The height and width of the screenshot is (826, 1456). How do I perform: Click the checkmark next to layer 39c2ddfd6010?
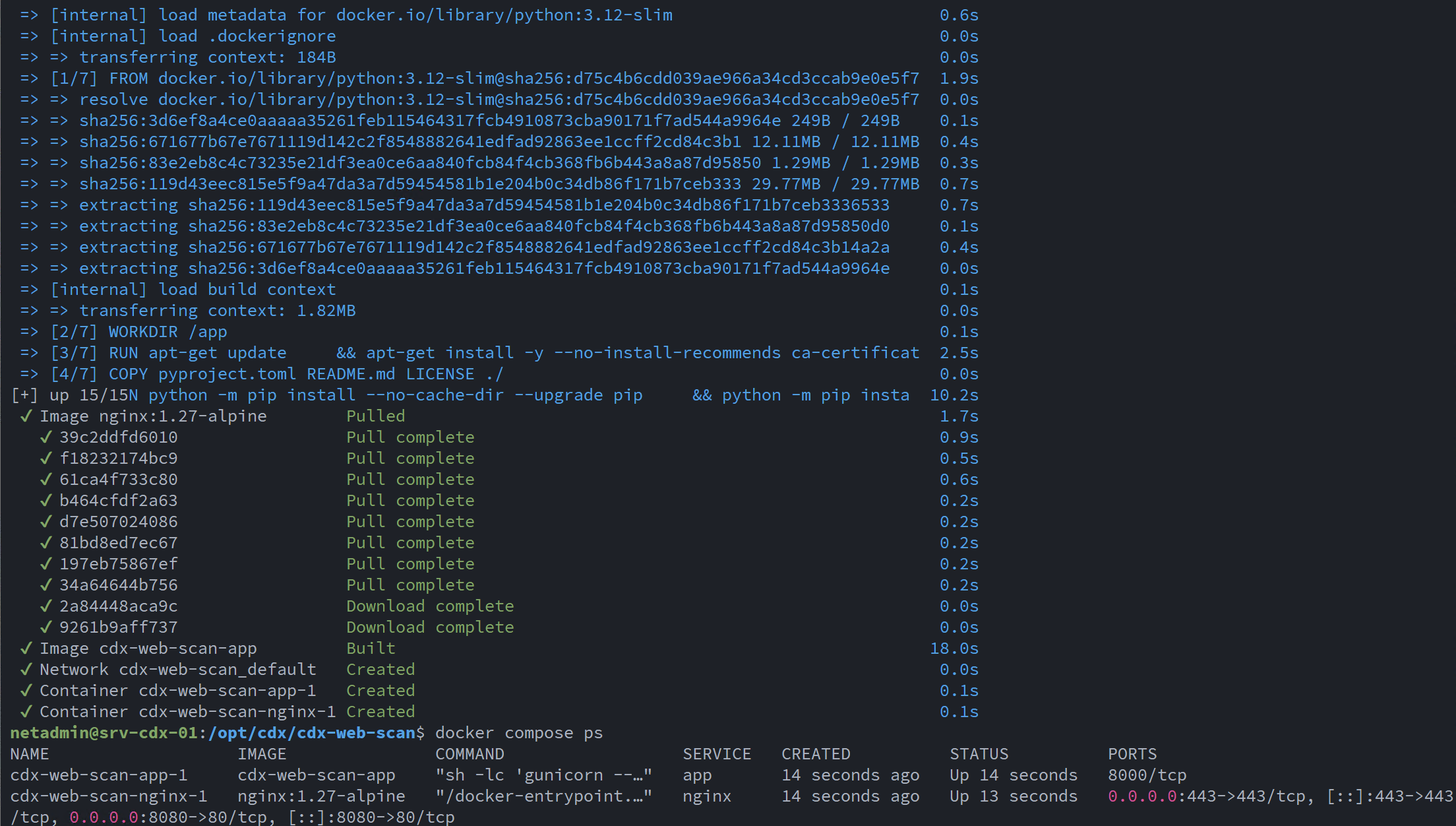(46, 437)
